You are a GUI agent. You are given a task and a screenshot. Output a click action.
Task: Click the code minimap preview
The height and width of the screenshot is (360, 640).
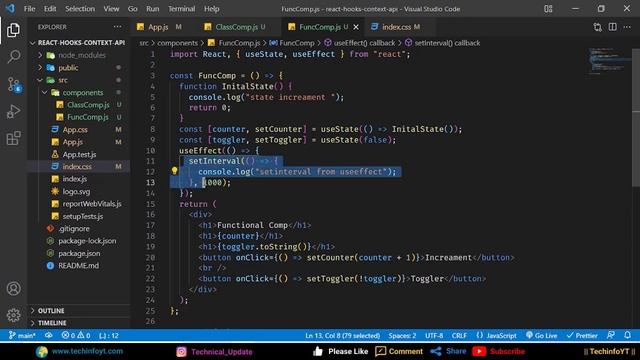point(609,61)
